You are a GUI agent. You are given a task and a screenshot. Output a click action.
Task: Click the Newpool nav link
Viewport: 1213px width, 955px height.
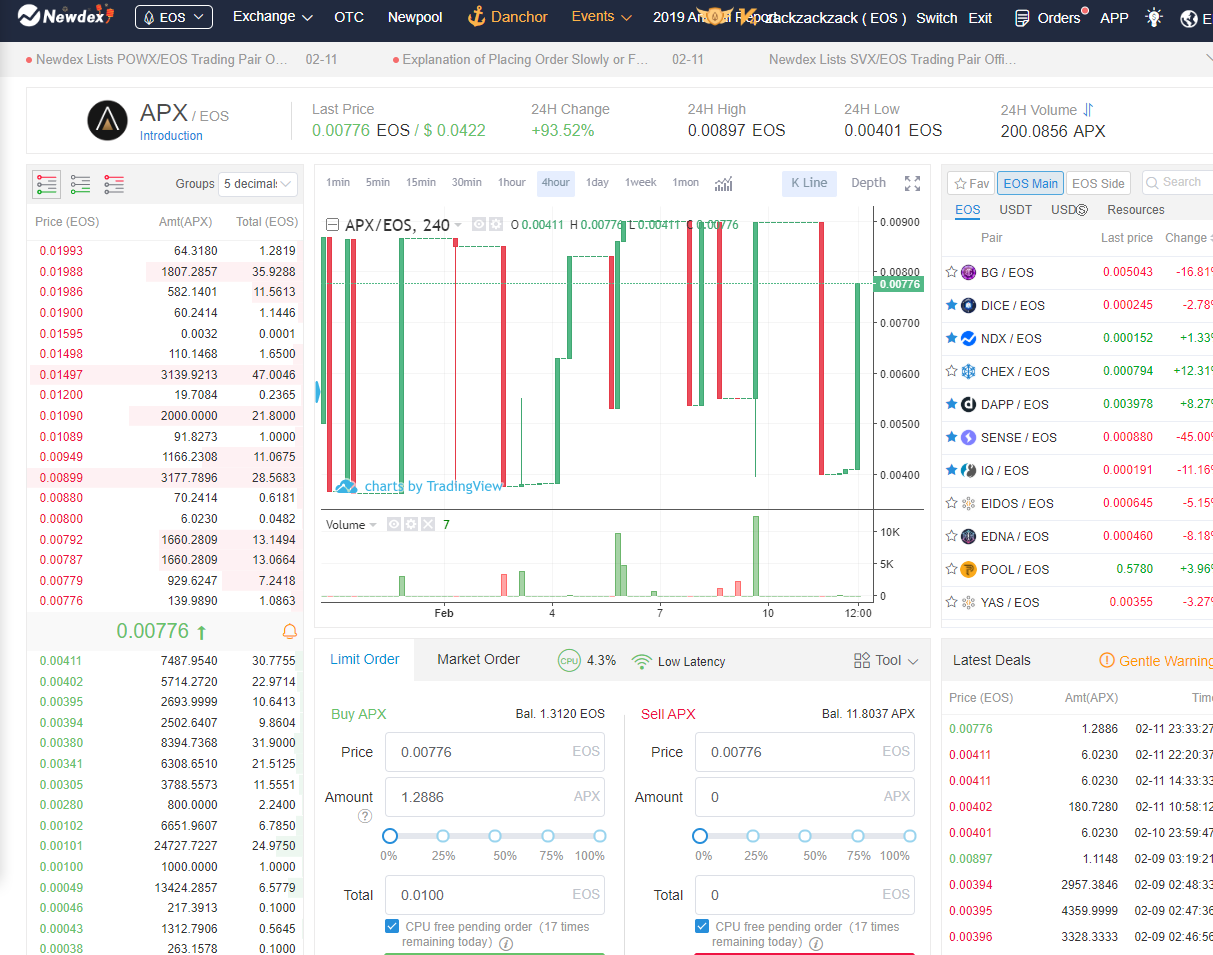pyautogui.click(x=415, y=17)
